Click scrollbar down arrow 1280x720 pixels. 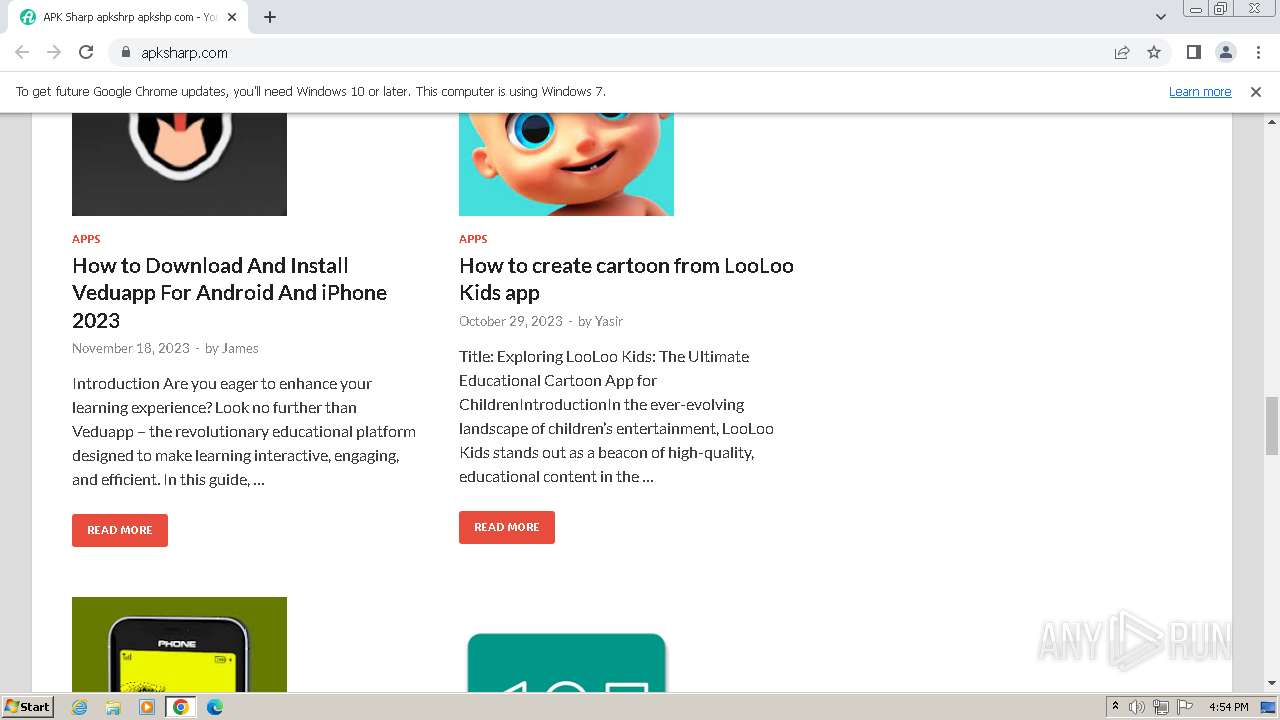1272,684
